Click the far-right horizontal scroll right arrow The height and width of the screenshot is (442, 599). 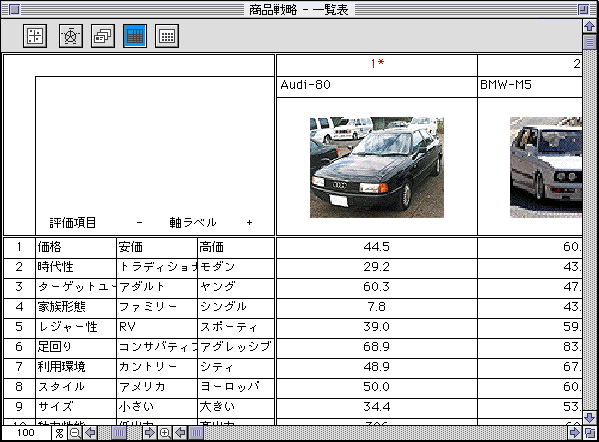click(574, 433)
